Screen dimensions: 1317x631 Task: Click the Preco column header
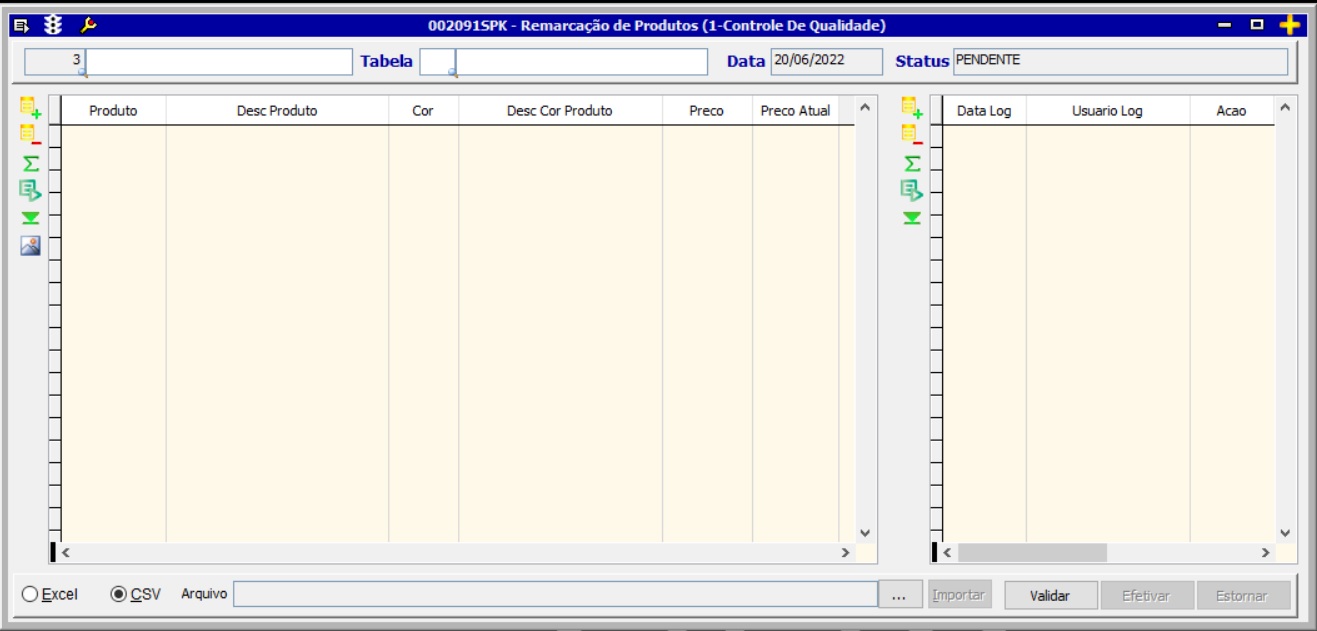pos(707,111)
